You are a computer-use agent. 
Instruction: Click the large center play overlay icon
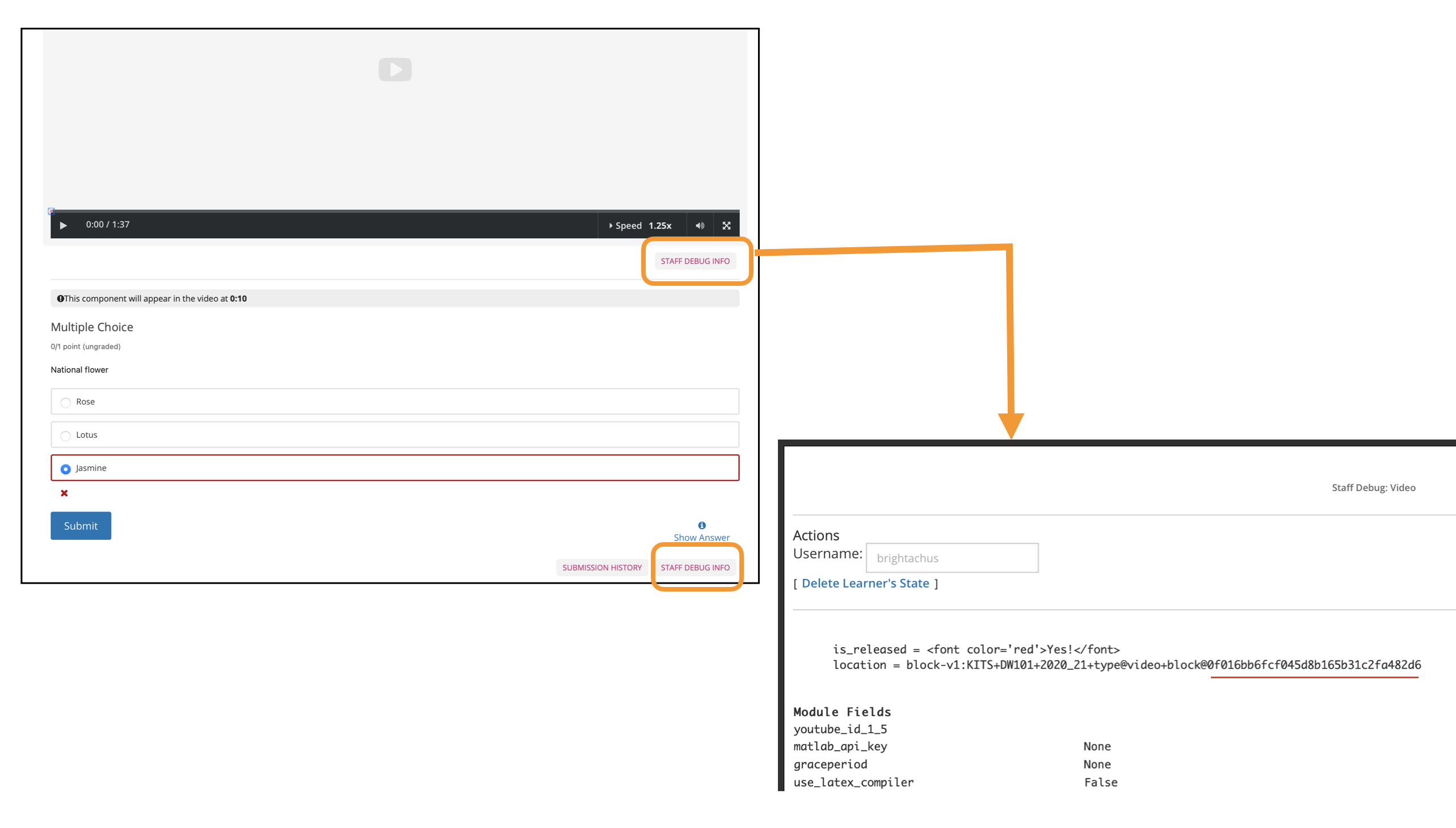pyautogui.click(x=395, y=69)
